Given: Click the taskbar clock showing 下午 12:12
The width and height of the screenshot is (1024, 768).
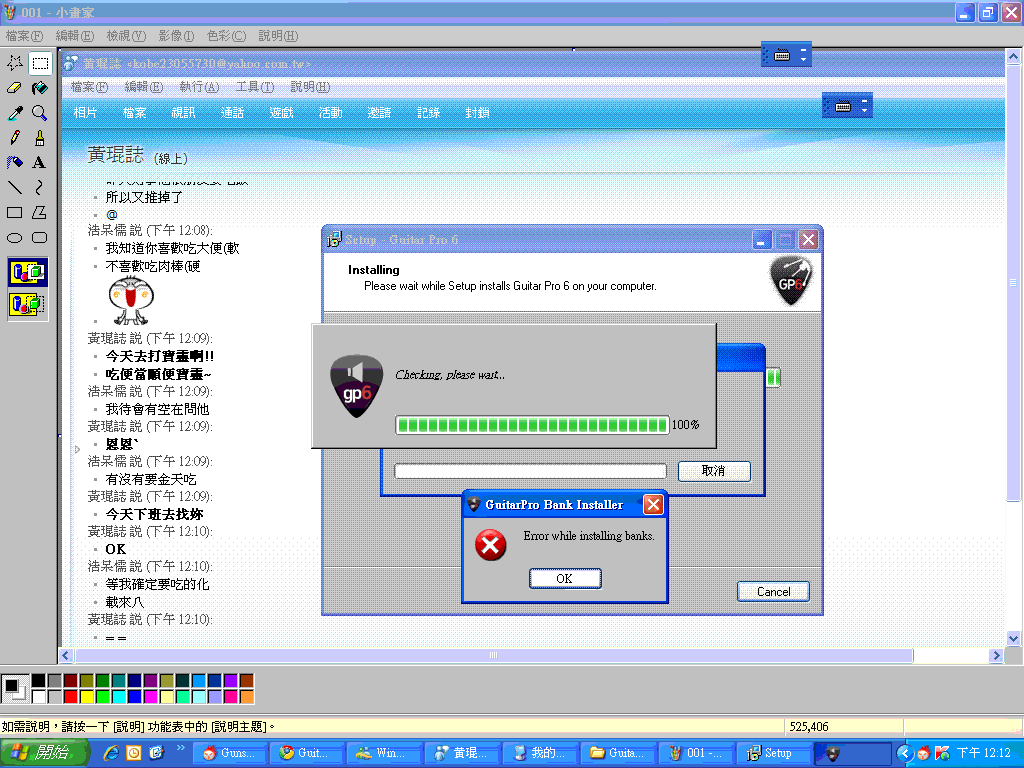Looking at the screenshot, I should (x=983, y=753).
